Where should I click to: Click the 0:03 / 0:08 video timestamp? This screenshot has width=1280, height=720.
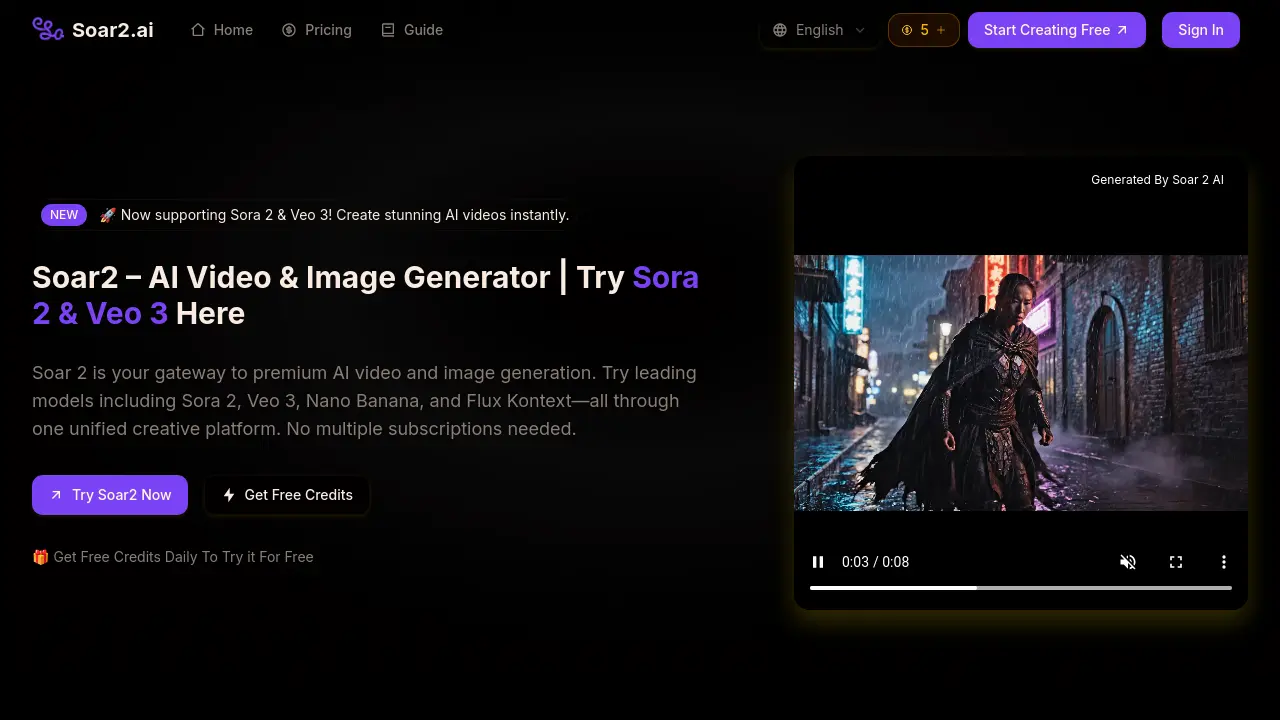[x=876, y=562]
